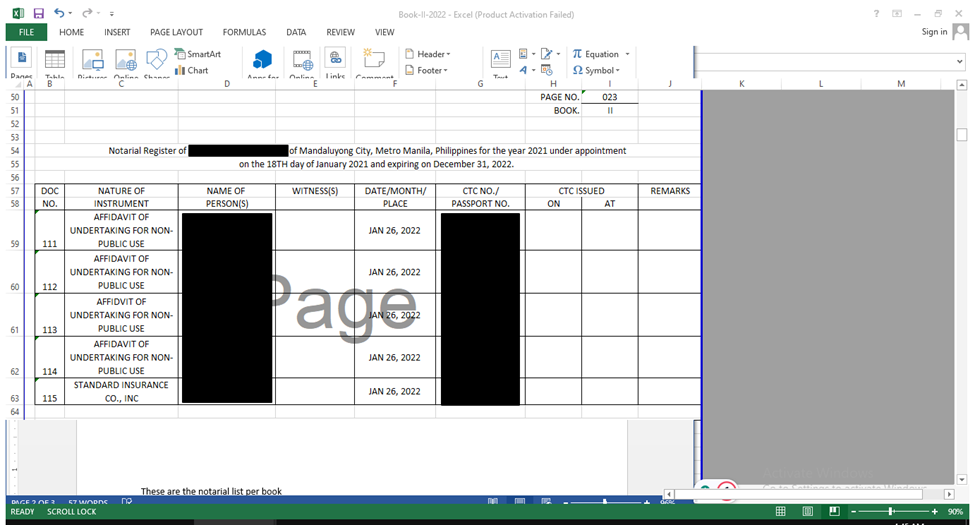Select row header 59

click(15, 230)
